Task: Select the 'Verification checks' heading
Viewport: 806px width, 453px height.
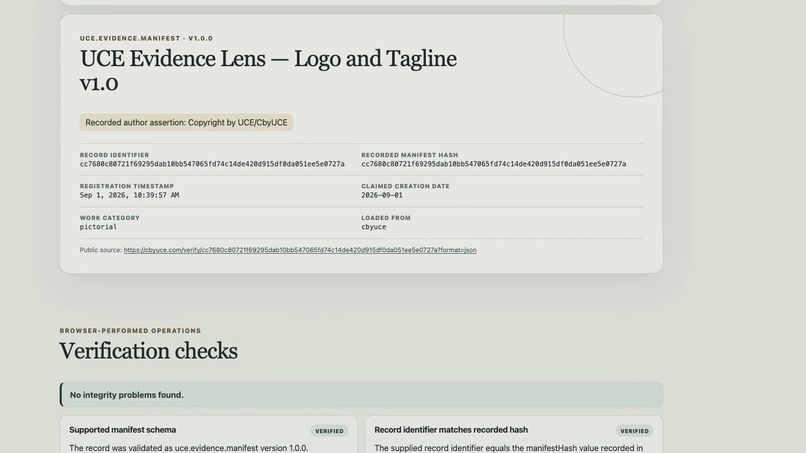Action: pos(148,351)
